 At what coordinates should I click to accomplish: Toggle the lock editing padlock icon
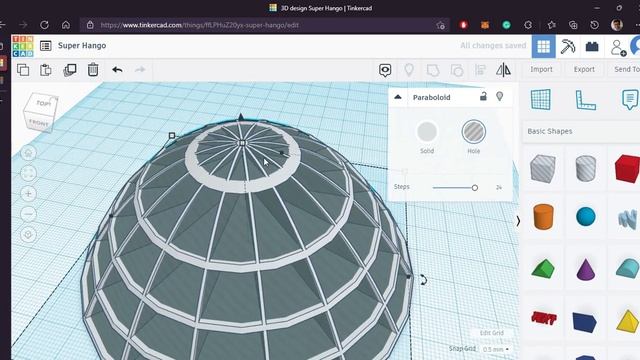click(483, 97)
